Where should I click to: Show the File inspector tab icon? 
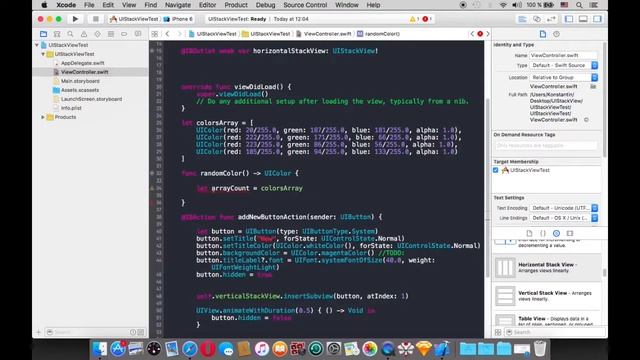point(543,34)
